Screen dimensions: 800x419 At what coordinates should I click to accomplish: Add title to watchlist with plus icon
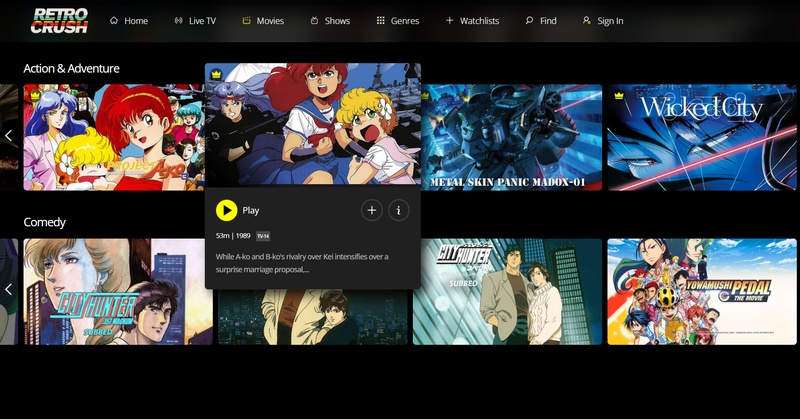pos(372,210)
